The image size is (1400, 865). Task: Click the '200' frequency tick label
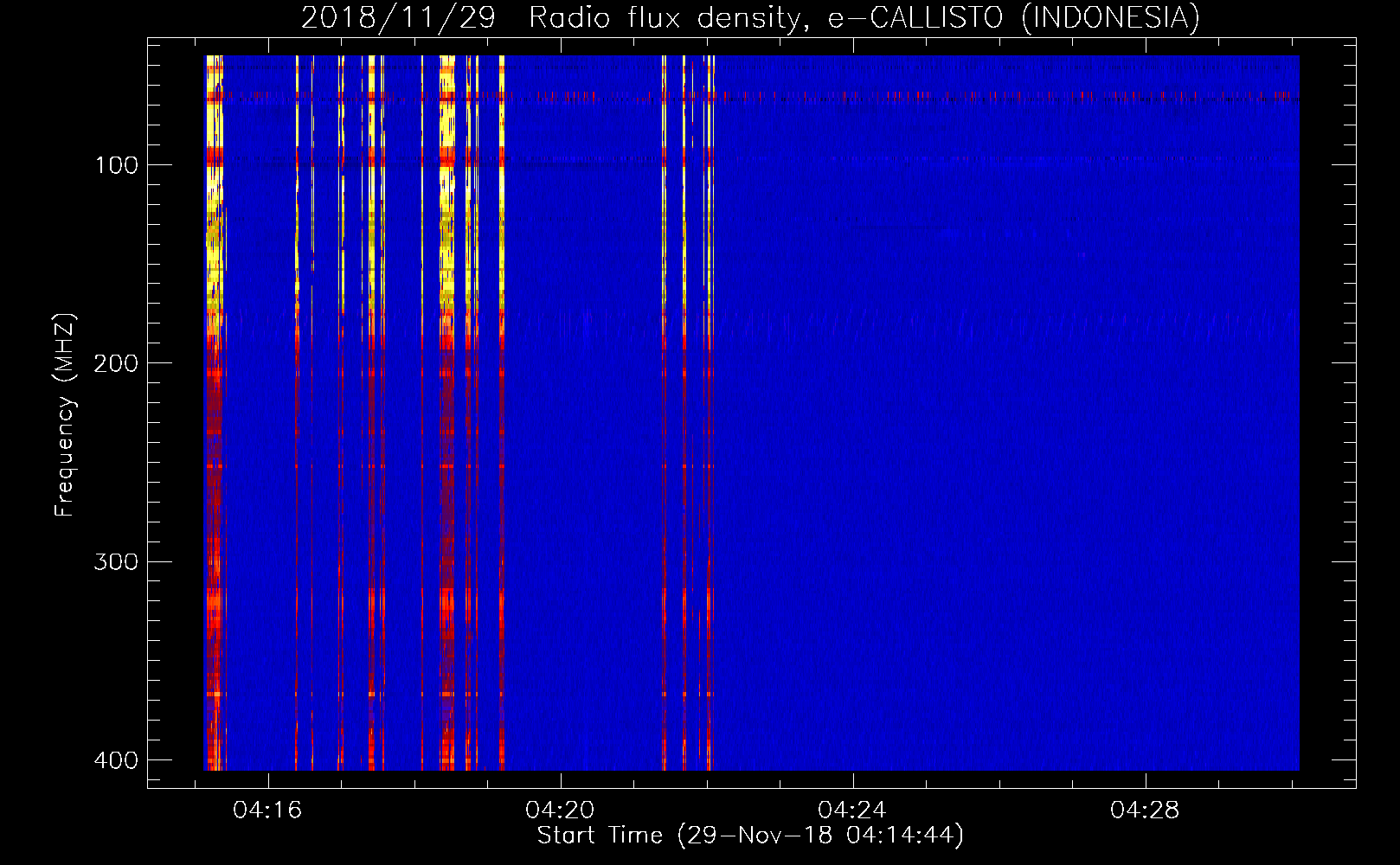tap(116, 363)
